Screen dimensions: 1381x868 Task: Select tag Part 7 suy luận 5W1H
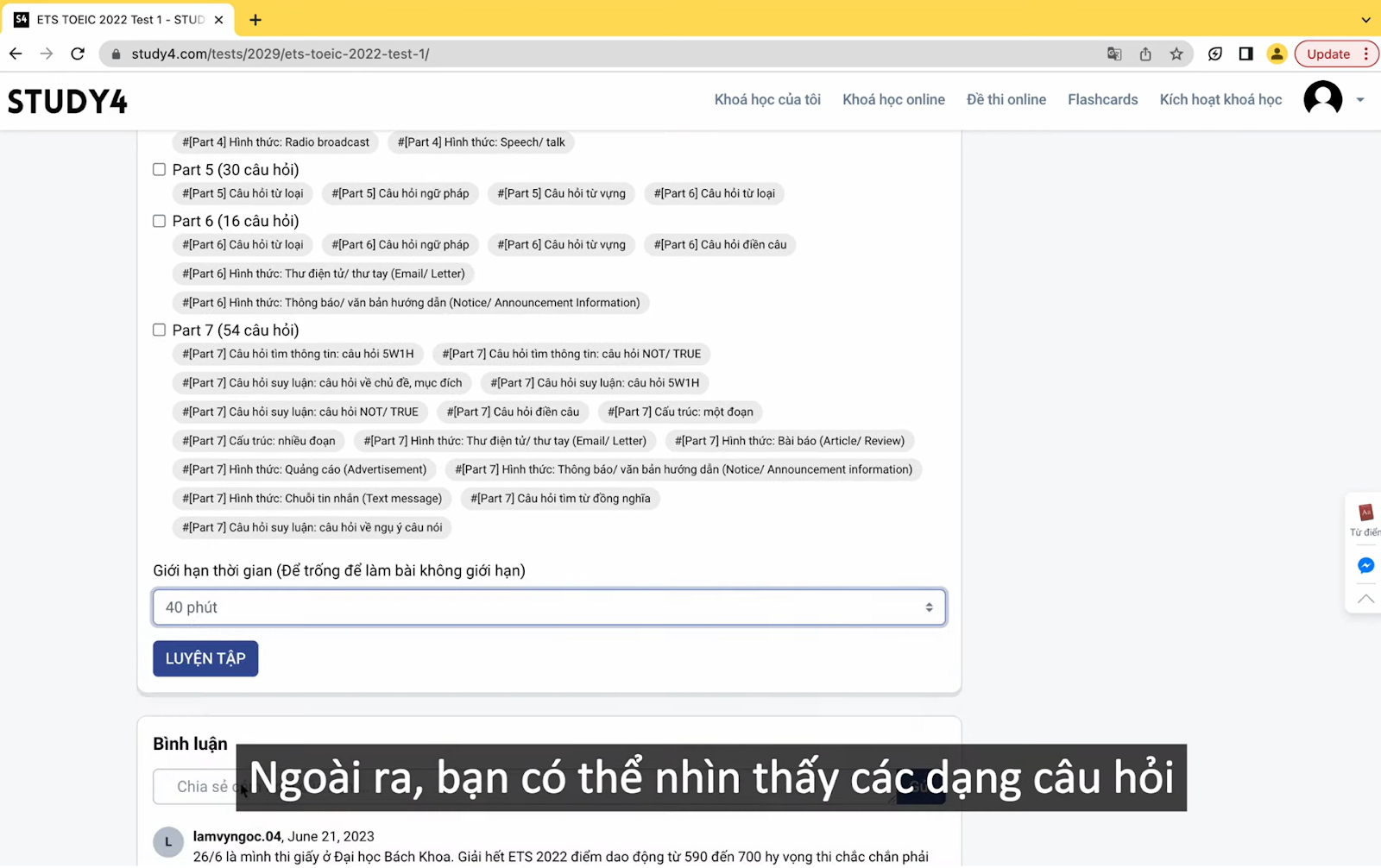pos(595,383)
